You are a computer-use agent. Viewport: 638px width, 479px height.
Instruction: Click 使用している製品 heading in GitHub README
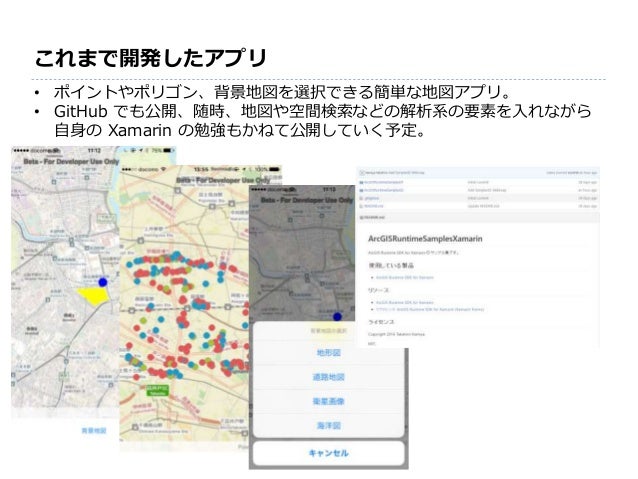click(391, 265)
